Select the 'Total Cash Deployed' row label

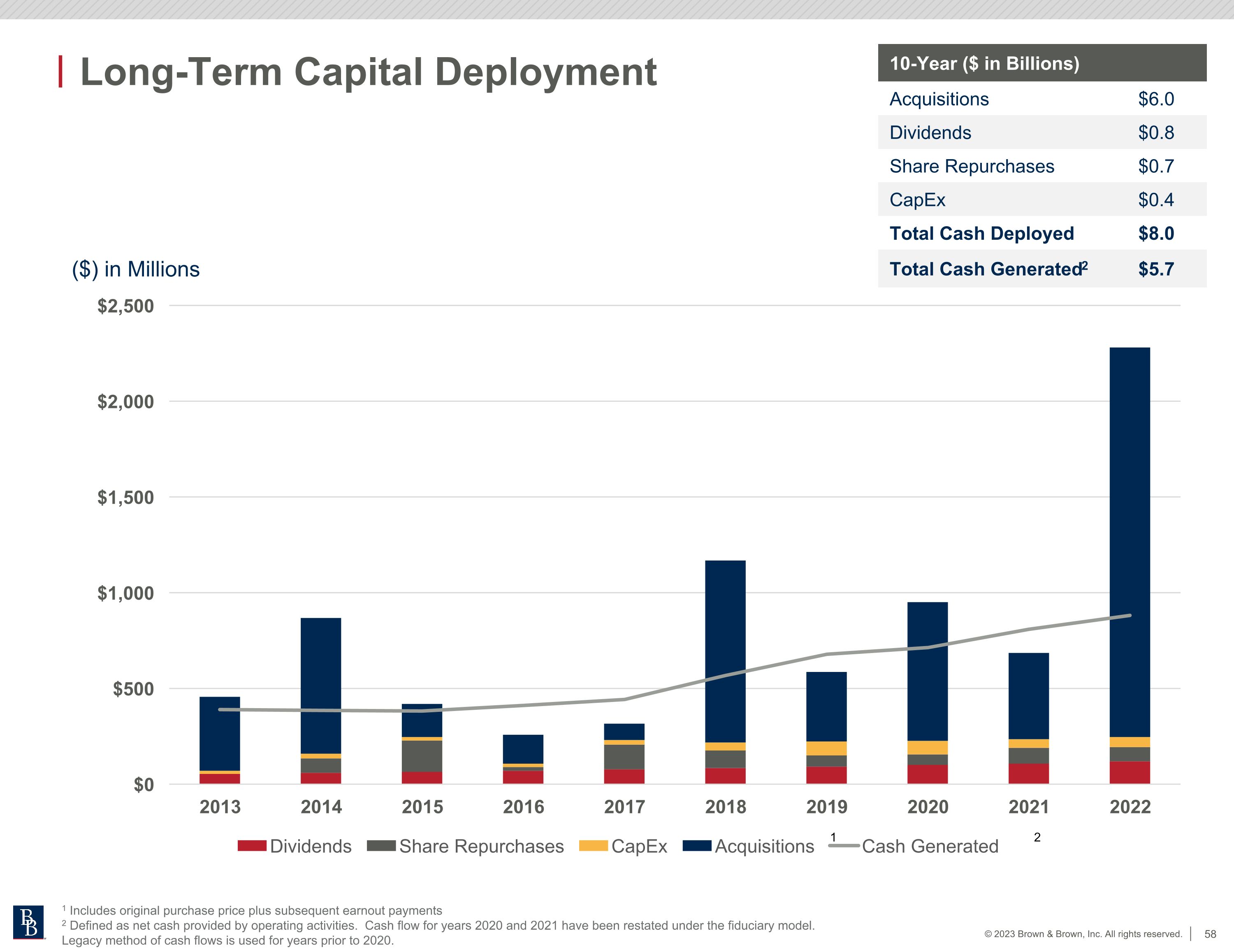tap(982, 233)
